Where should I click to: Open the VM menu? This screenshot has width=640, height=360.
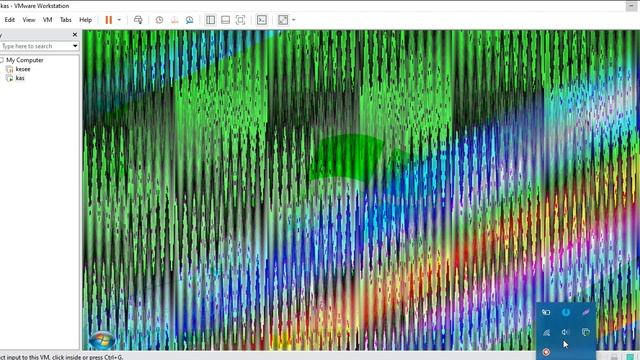(47, 20)
